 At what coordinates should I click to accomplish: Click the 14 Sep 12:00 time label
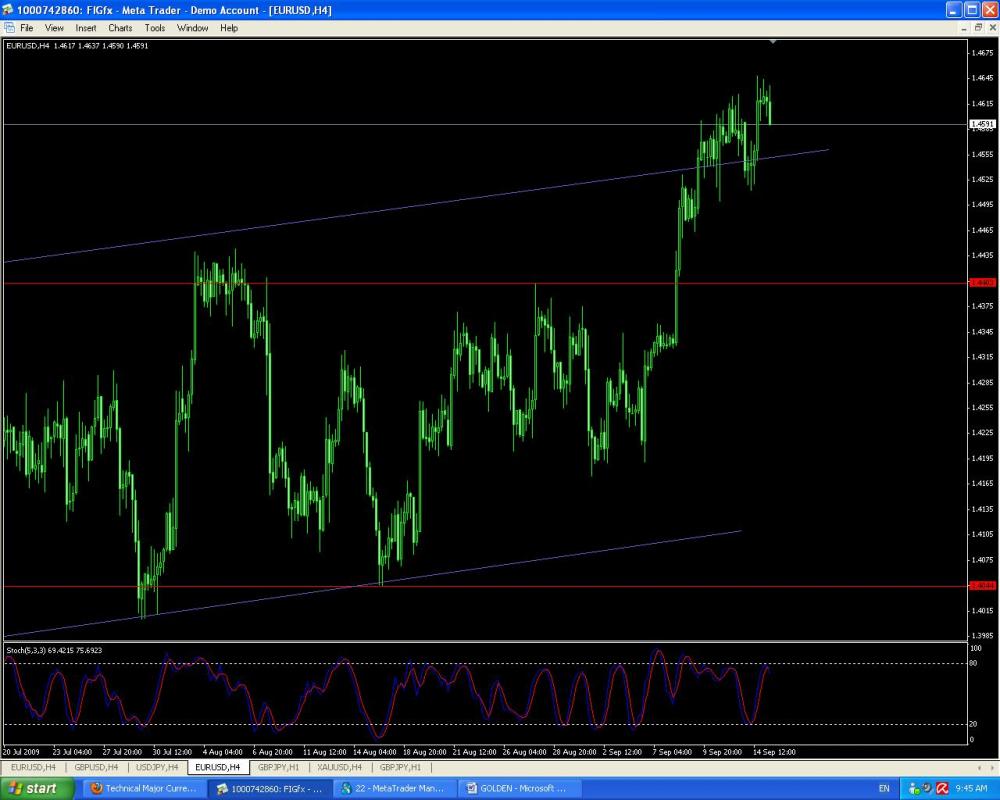[774, 752]
